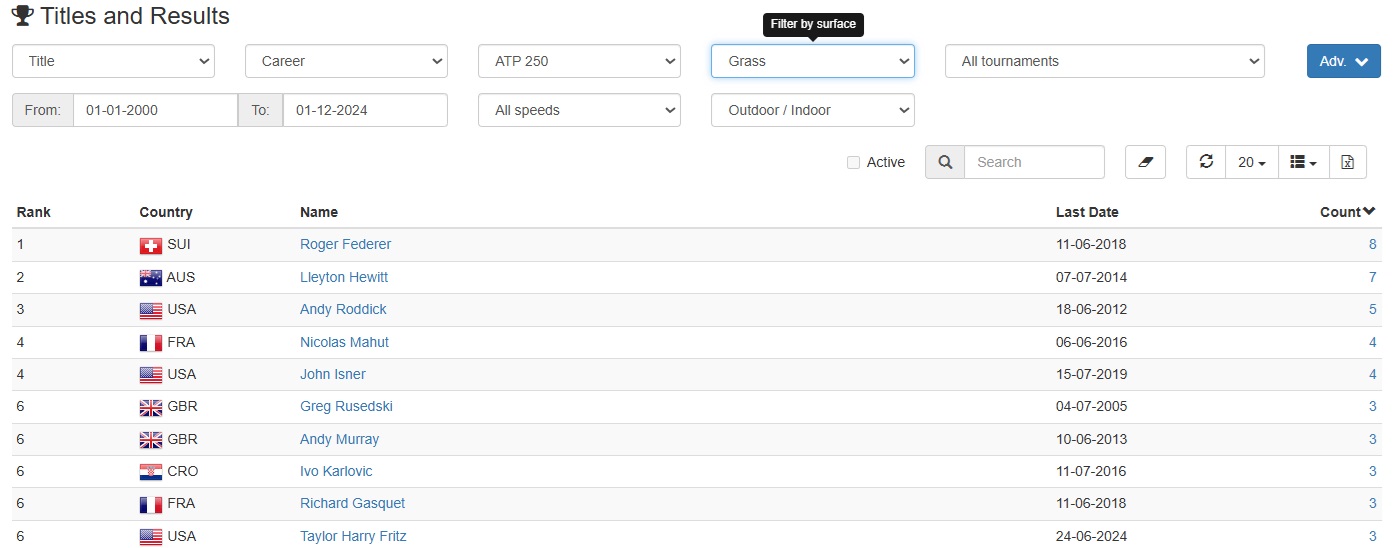
Task: Click Hewitt's title count 7
Action: pyautogui.click(x=1372, y=277)
